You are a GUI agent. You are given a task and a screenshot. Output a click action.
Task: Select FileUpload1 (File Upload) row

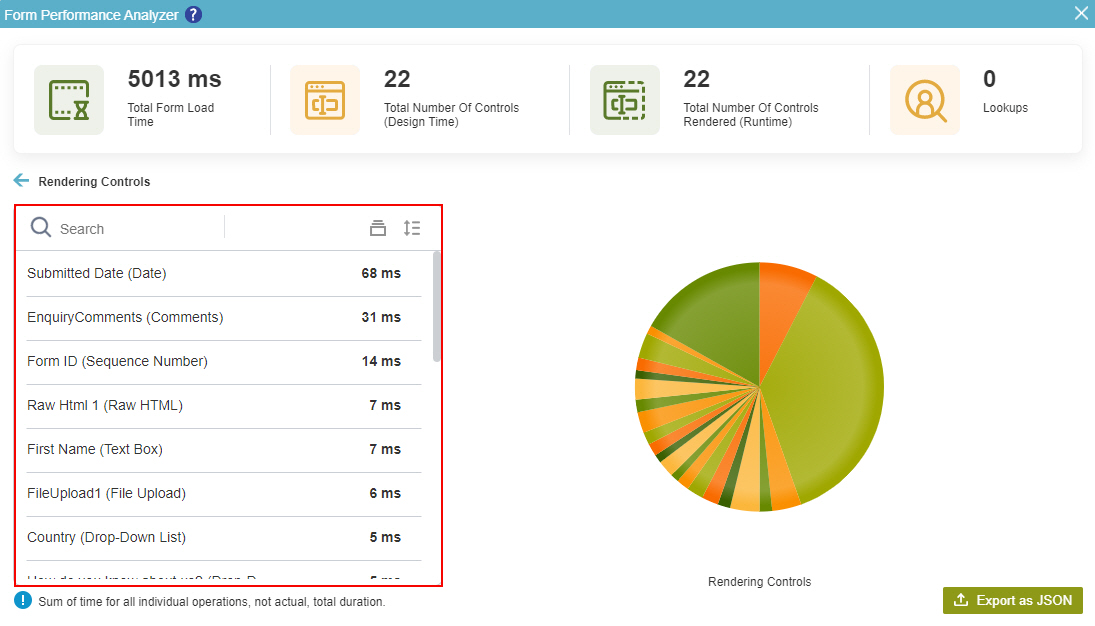(223, 494)
